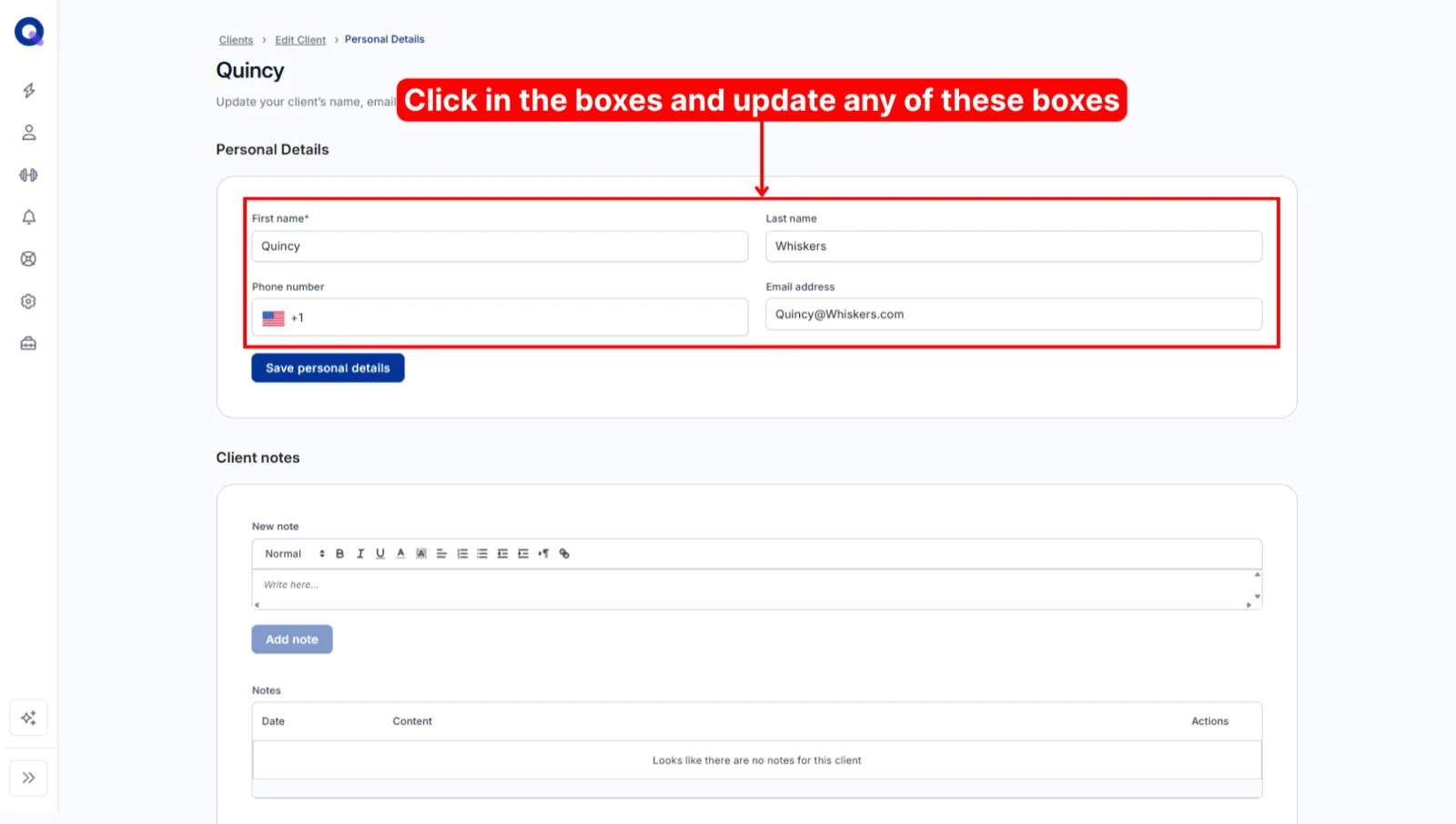This screenshot has width=1456, height=824.
Task: Open the lifebuoy support sidebar icon
Action: click(29, 259)
